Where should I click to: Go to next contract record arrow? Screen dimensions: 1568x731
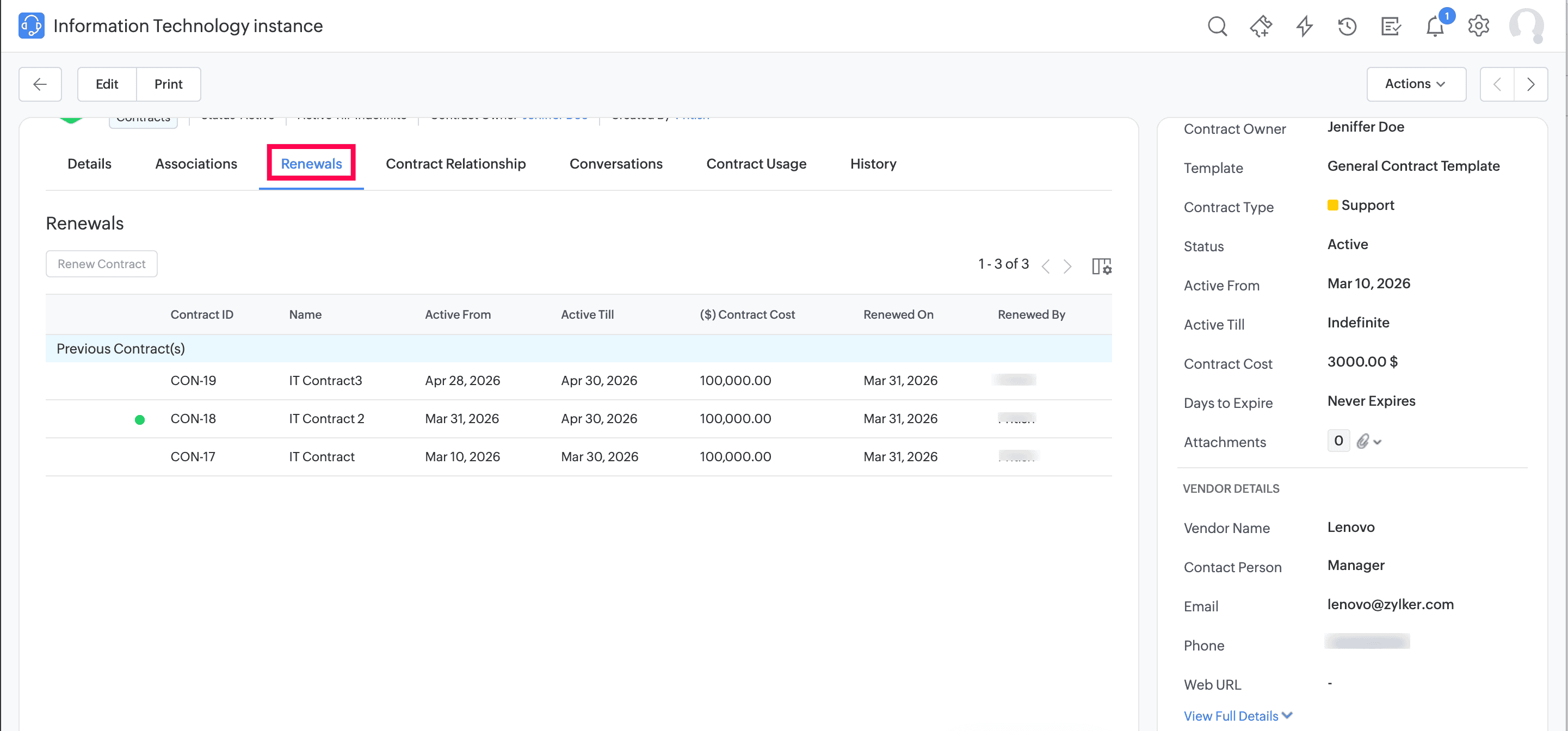[x=1531, y=84]
